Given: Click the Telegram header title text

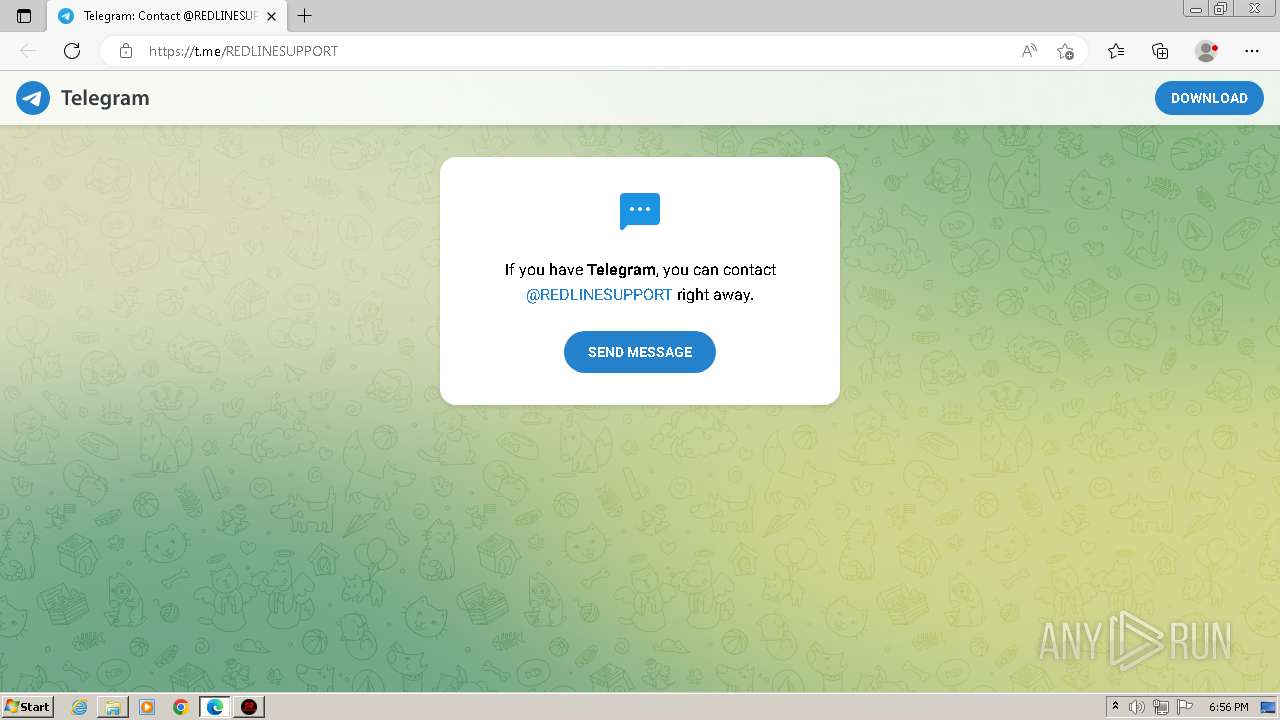Looking at the screenshot, I should [105, 98].
